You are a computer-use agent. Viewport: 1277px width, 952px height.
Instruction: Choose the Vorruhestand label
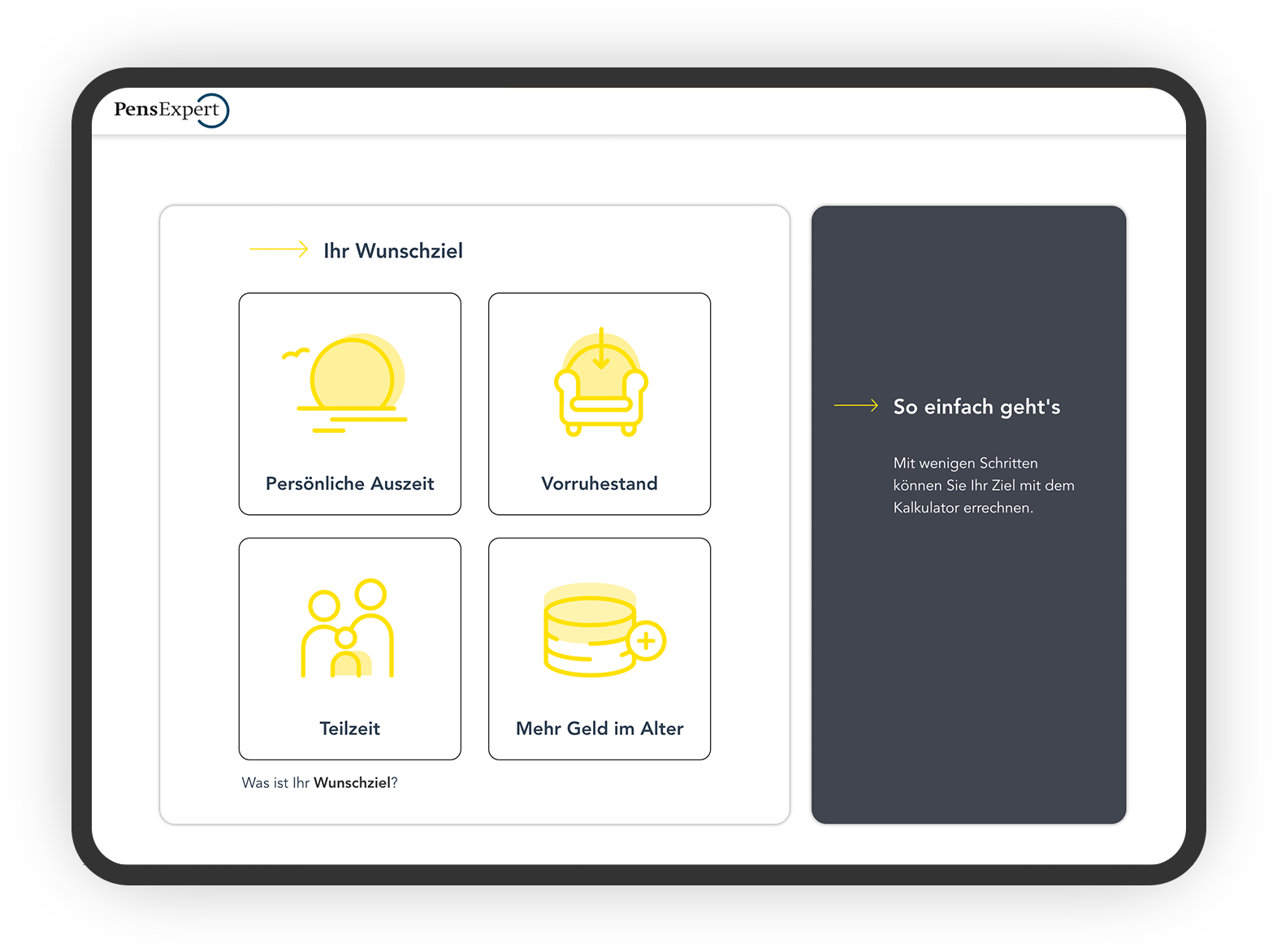pyautogui.click(x=600, y=483)
